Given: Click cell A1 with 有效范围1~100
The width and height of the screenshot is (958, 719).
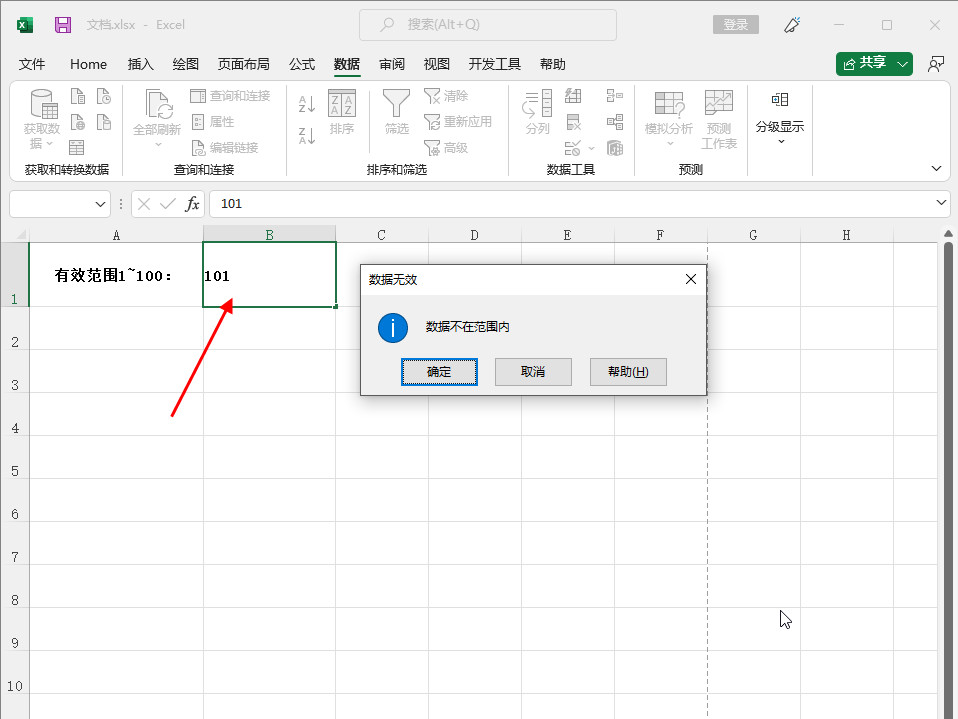Looking at the screenshot, I should pos(116,275).
